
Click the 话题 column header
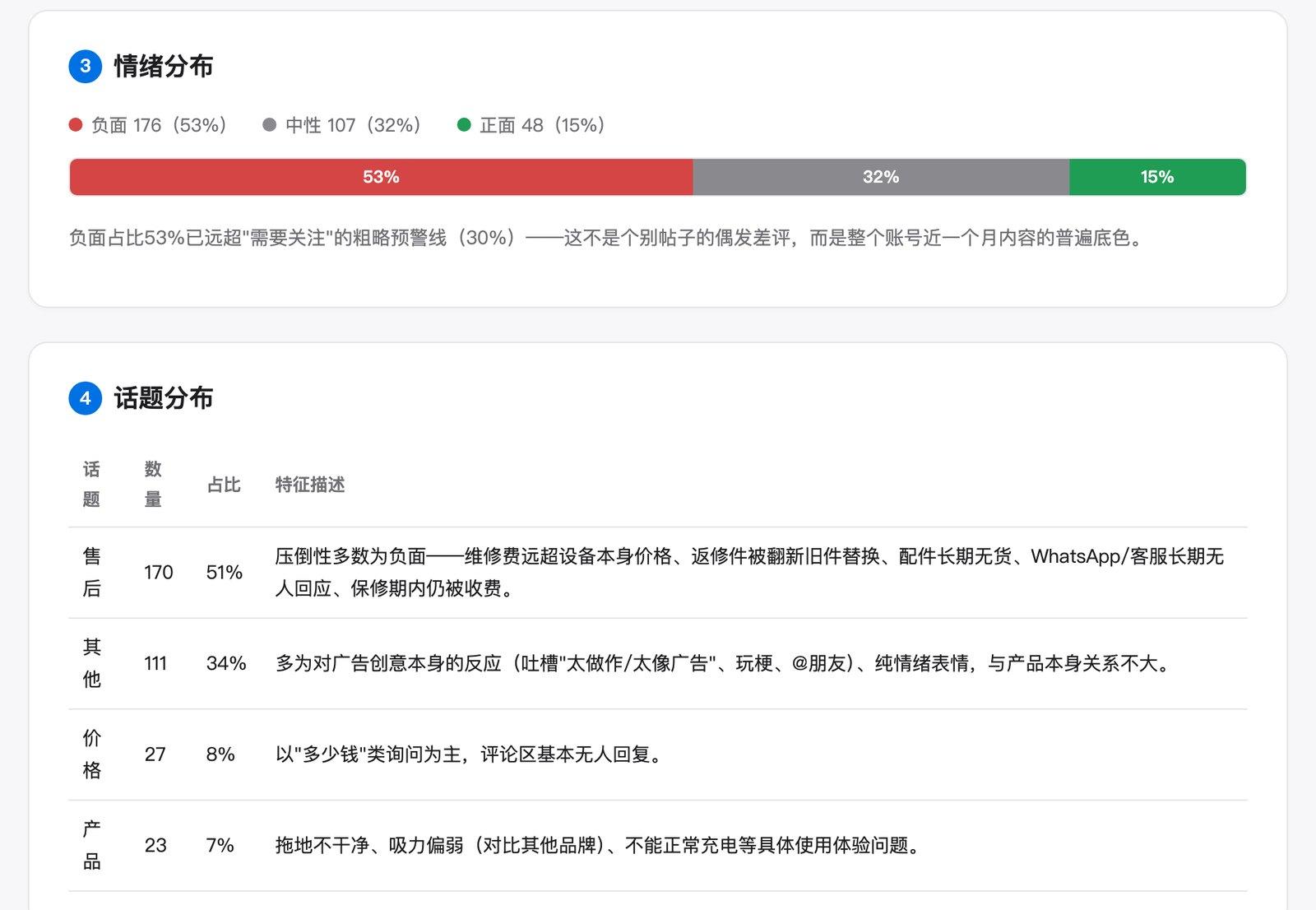(x=91, y=485)
